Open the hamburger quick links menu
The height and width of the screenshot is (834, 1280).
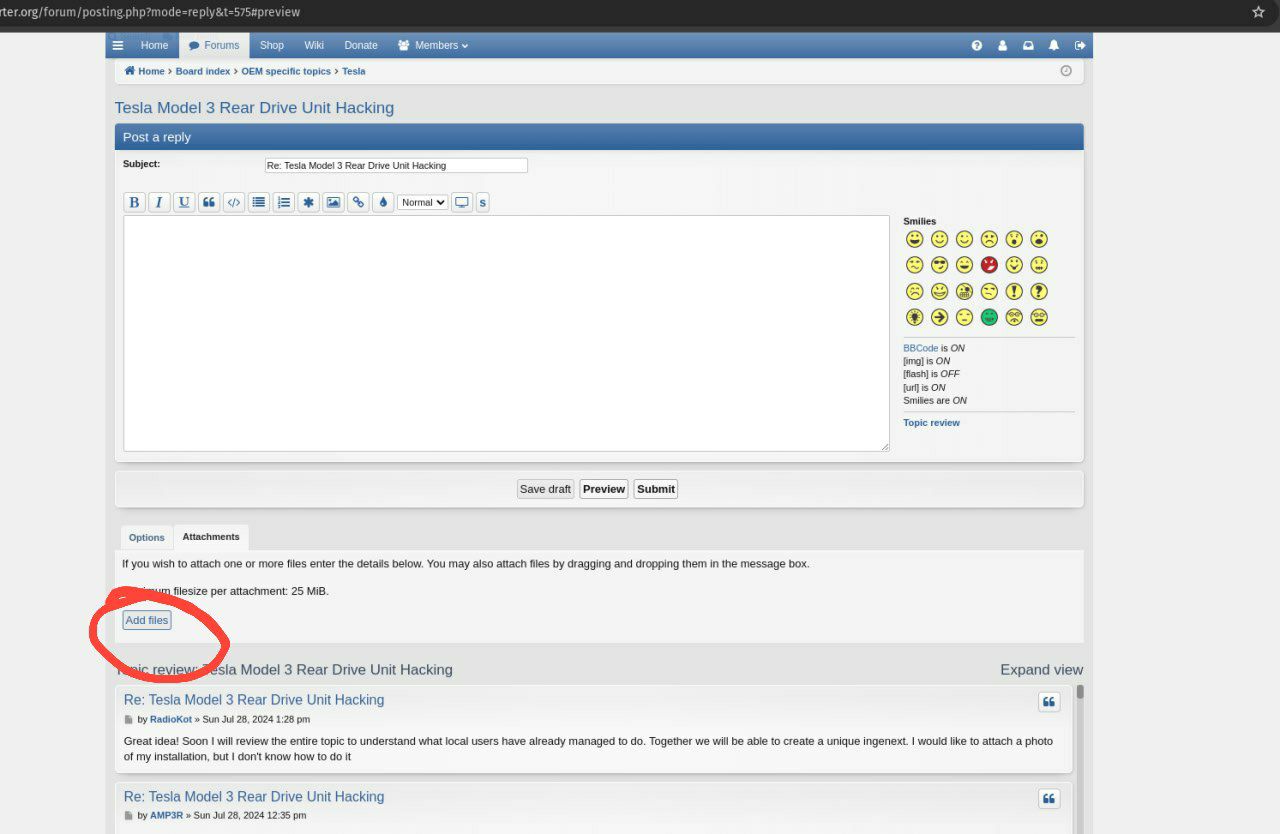point(118,45)
